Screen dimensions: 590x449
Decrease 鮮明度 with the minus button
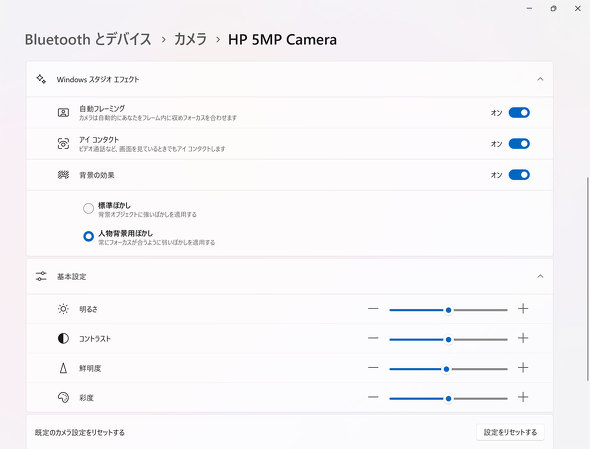[x=373, y=367]
